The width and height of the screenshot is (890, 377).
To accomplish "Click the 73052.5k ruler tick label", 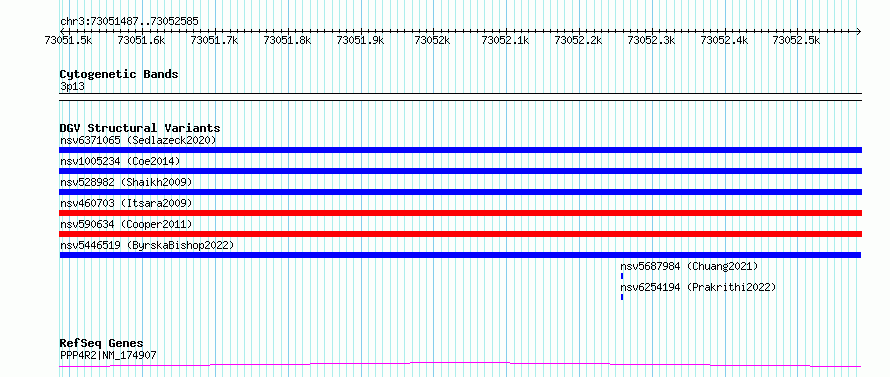I will (797, 40).
